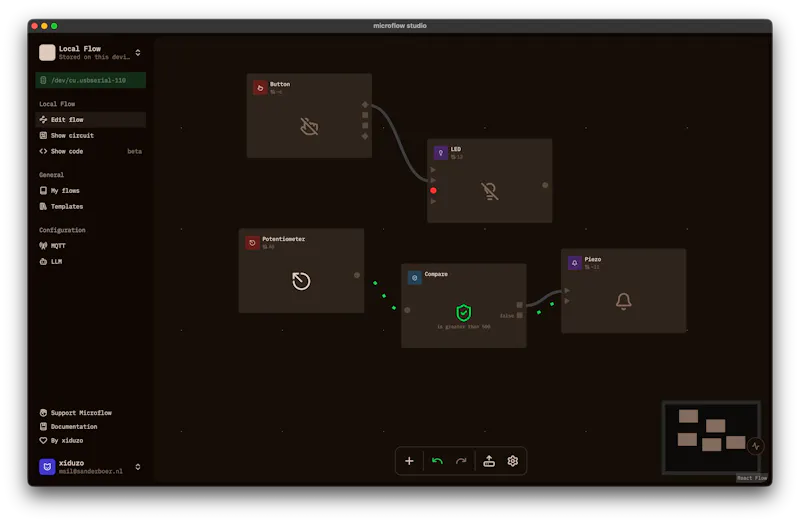
Task: Open Templates page
Action: [x=90, y=206]
